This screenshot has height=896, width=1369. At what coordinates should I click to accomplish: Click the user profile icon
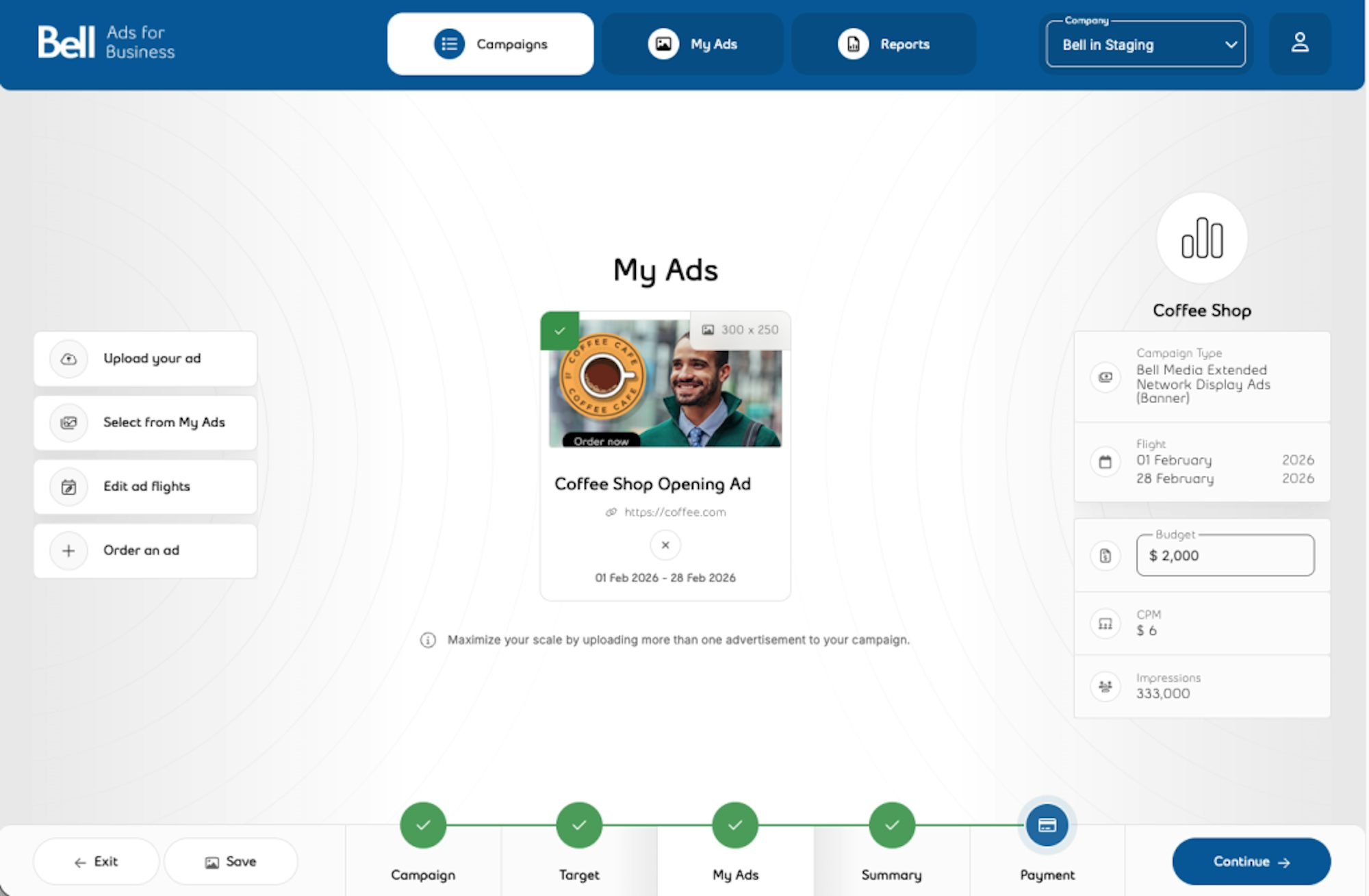click(x=1299, y=44)
